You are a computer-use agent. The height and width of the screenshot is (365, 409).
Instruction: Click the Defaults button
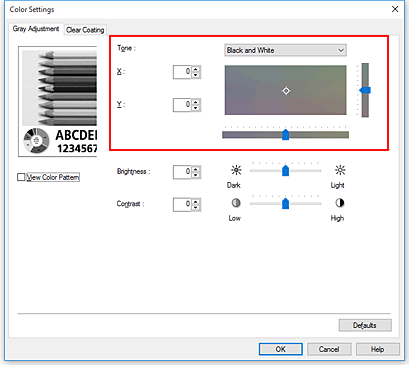click(x=365, y=325)
